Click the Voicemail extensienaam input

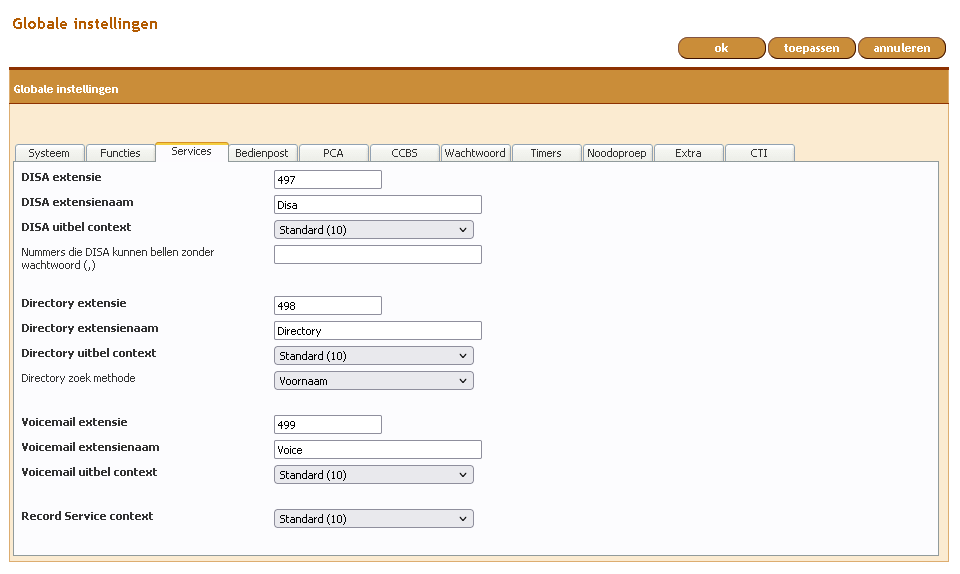coord(378,450)
